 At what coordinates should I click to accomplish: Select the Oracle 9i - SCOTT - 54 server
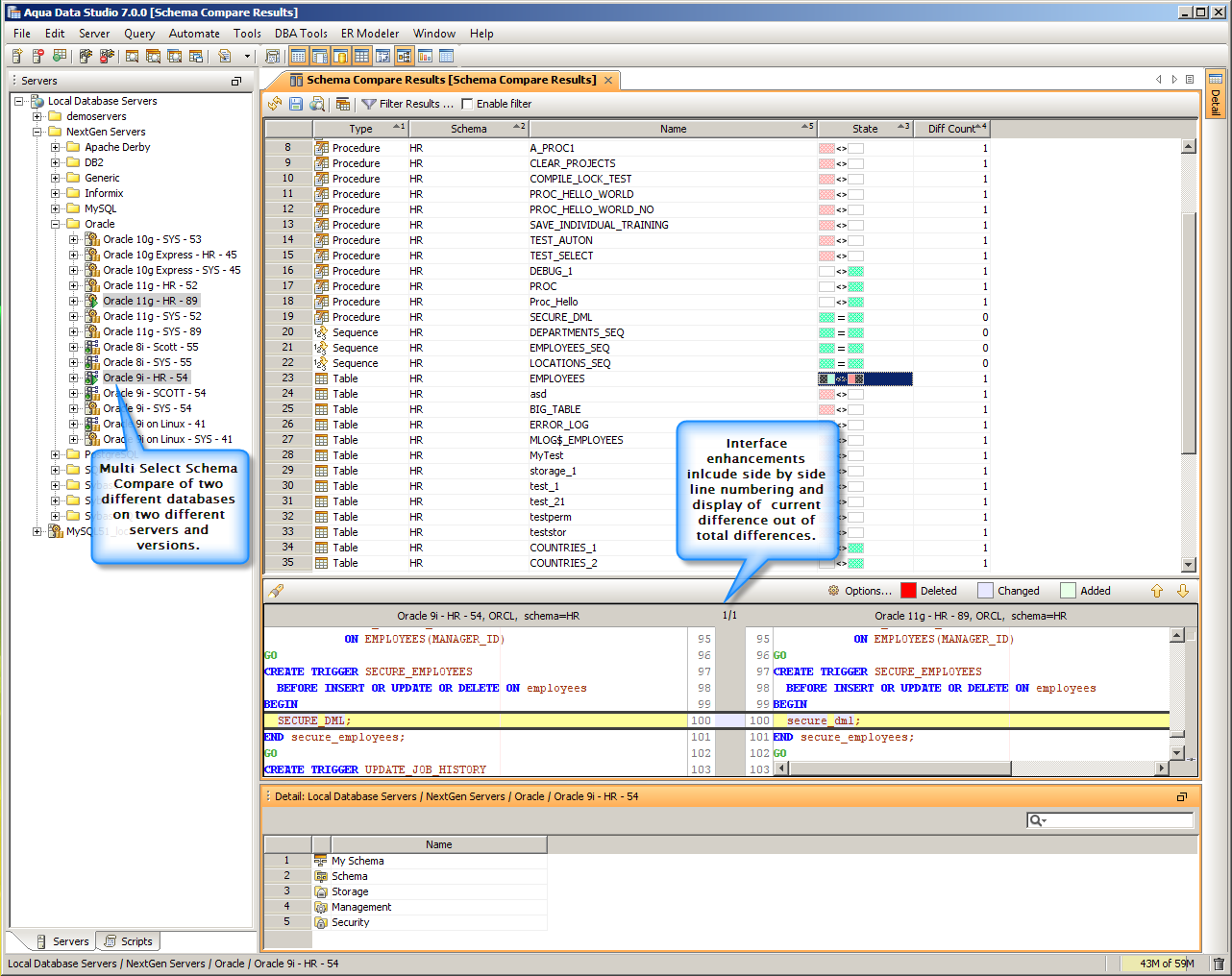(x=154, y=393)
